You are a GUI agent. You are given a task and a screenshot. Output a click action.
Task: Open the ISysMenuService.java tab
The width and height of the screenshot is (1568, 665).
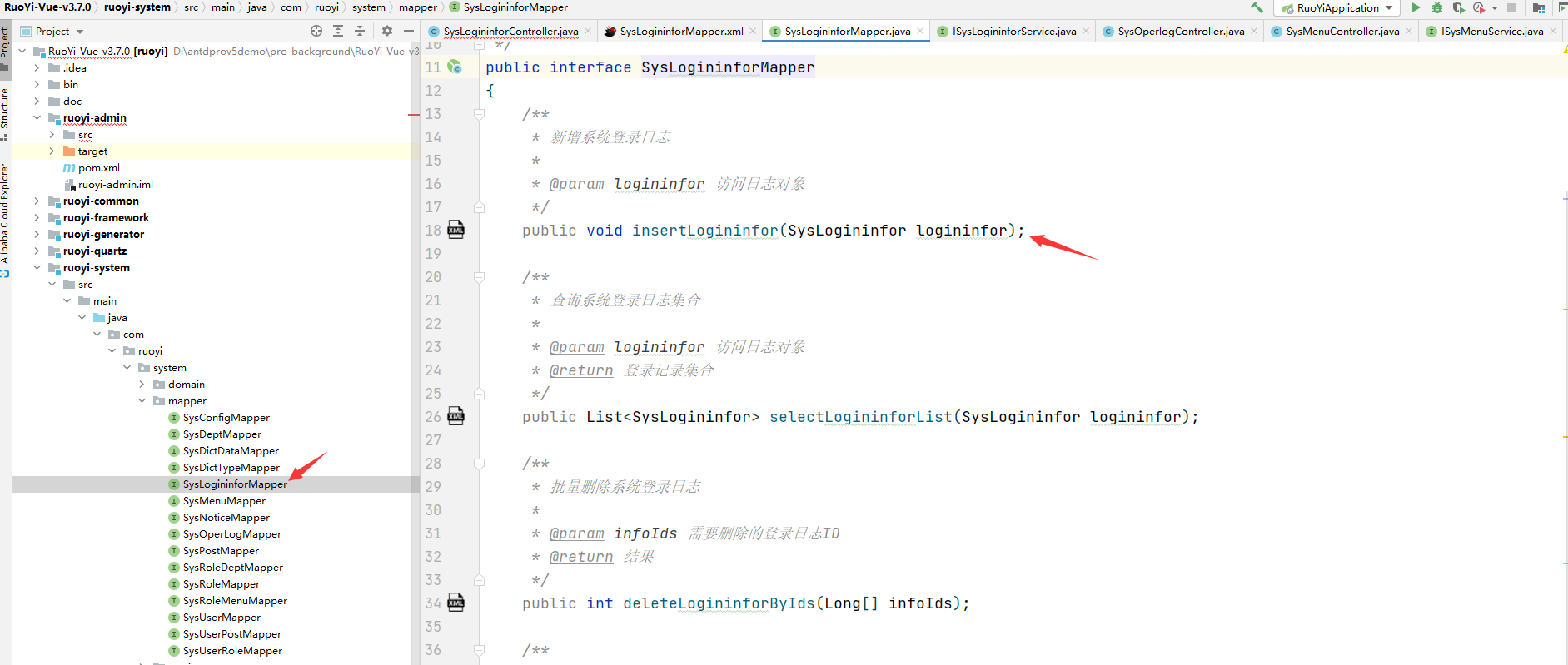click(1491, 32)
